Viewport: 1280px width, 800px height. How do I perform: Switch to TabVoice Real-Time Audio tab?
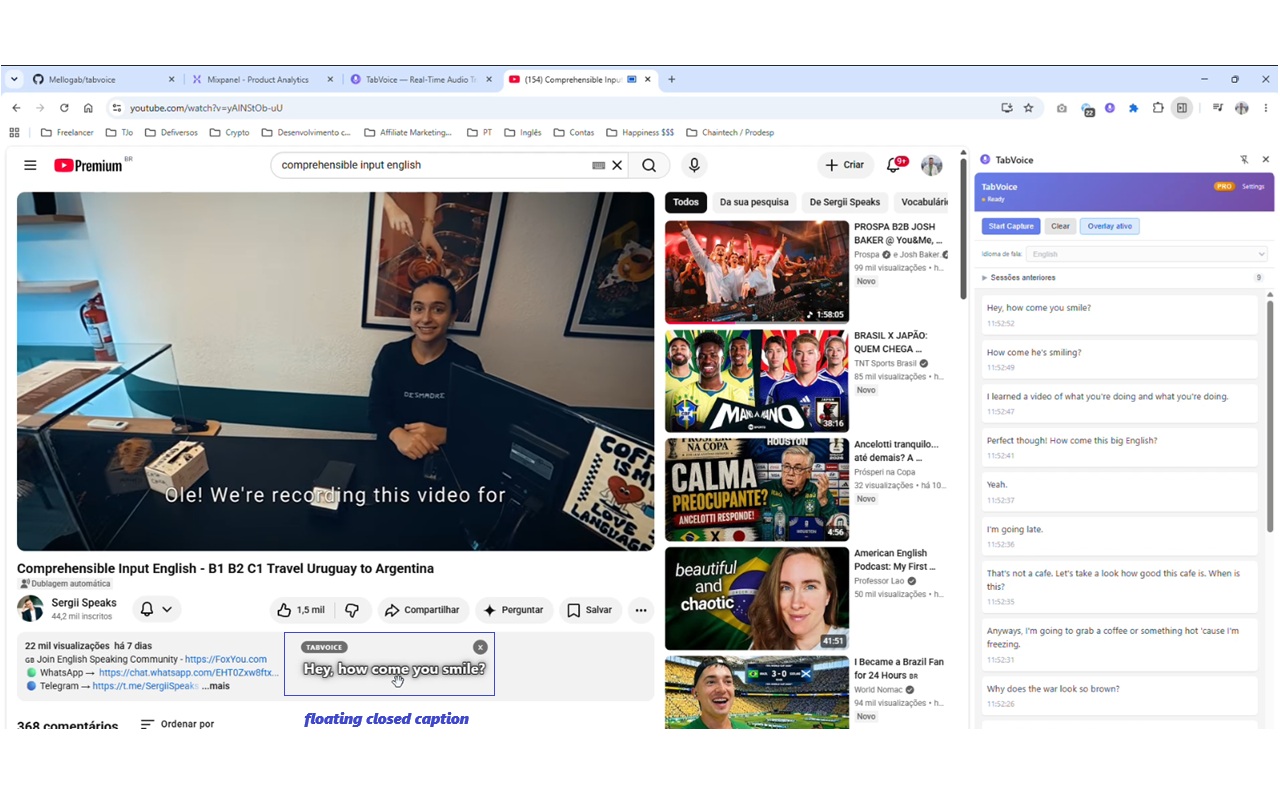tap(420, 79)
